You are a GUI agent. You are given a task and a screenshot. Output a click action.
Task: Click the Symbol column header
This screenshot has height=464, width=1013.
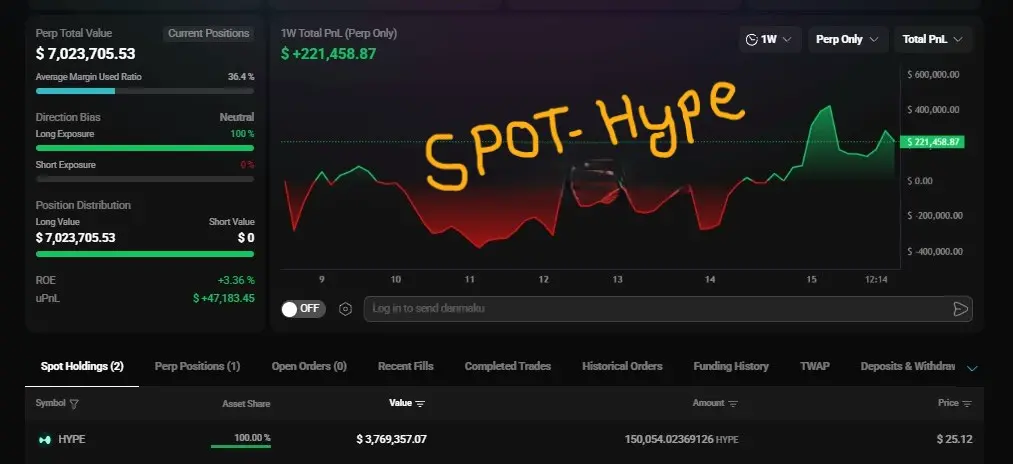(x=50, y=403)
